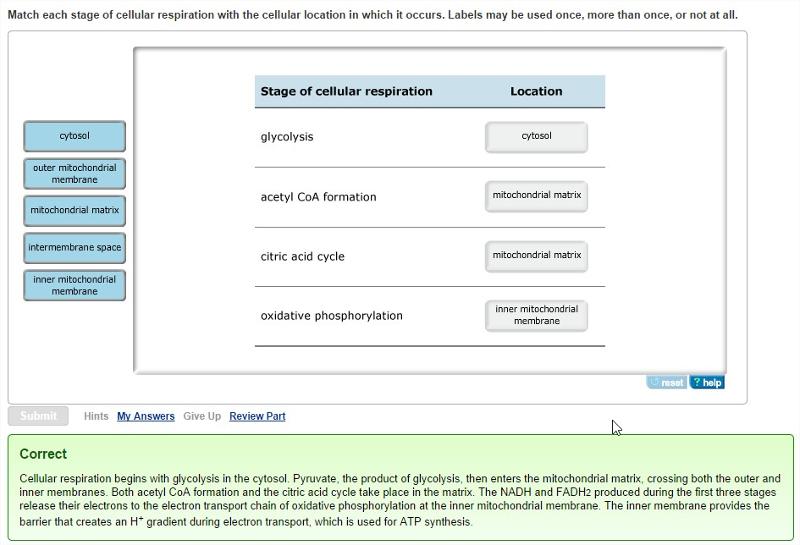Click the answer placed for citric acid cycle
This screenshot has height=545, width=800.
536,256
